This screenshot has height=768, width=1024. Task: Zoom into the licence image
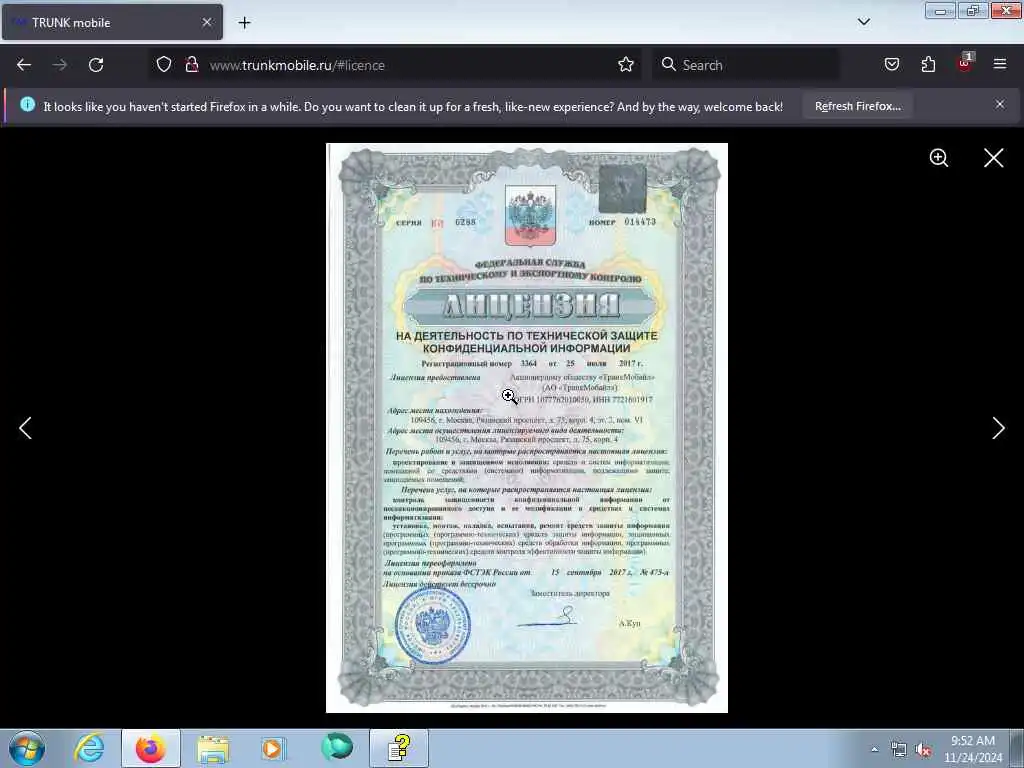coord(938,158)
